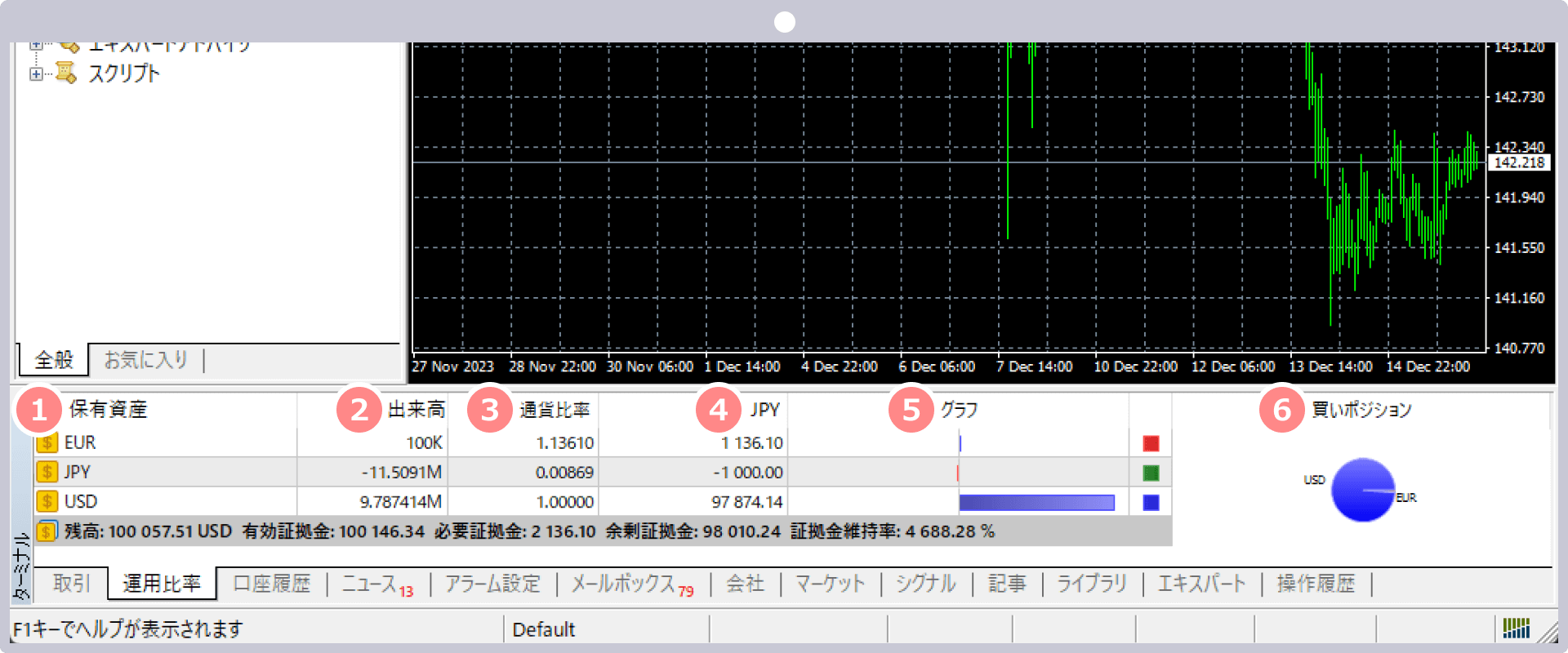Open the 運用比率 terminal tab
The height and width of the screenshot is (653, 1568).
pyautogui.click(x=162, y=584)
